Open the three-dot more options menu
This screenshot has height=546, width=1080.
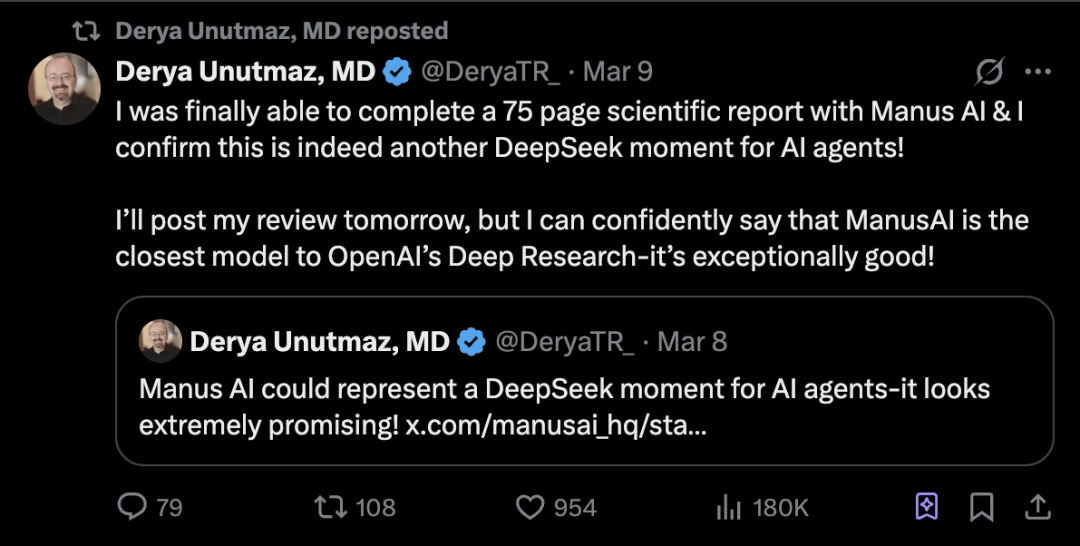click(1039, 72)
